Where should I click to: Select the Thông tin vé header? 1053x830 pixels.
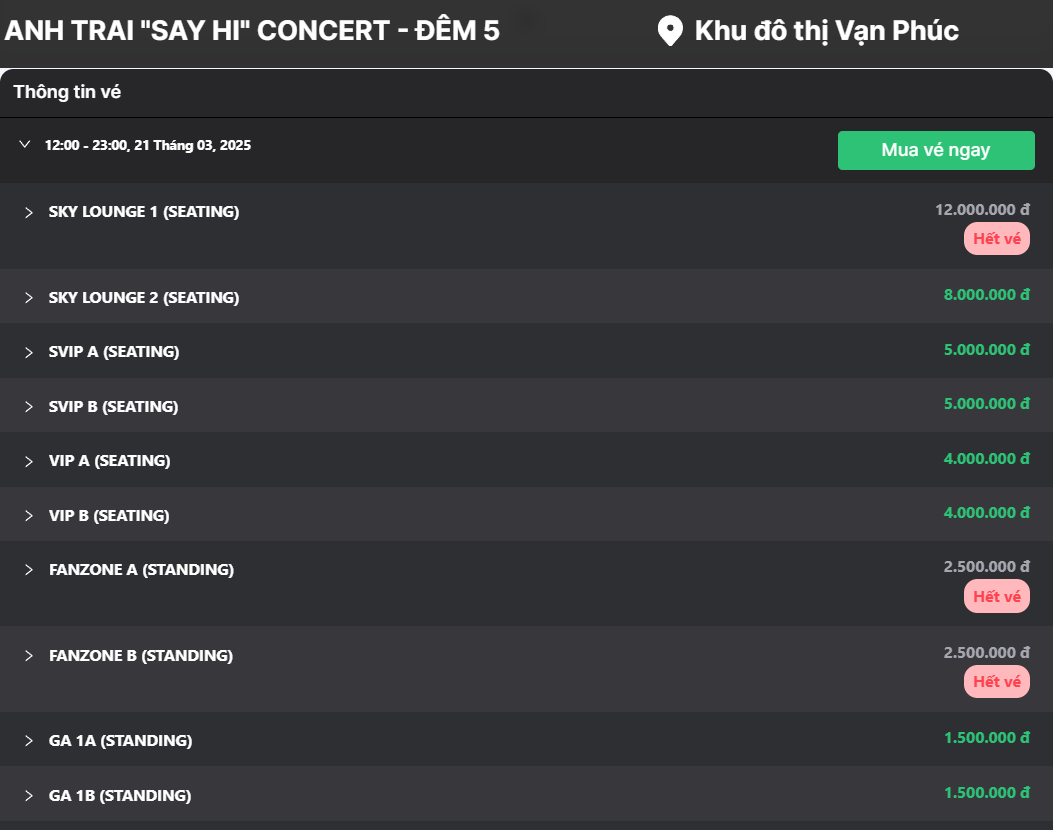coord(67,92)
